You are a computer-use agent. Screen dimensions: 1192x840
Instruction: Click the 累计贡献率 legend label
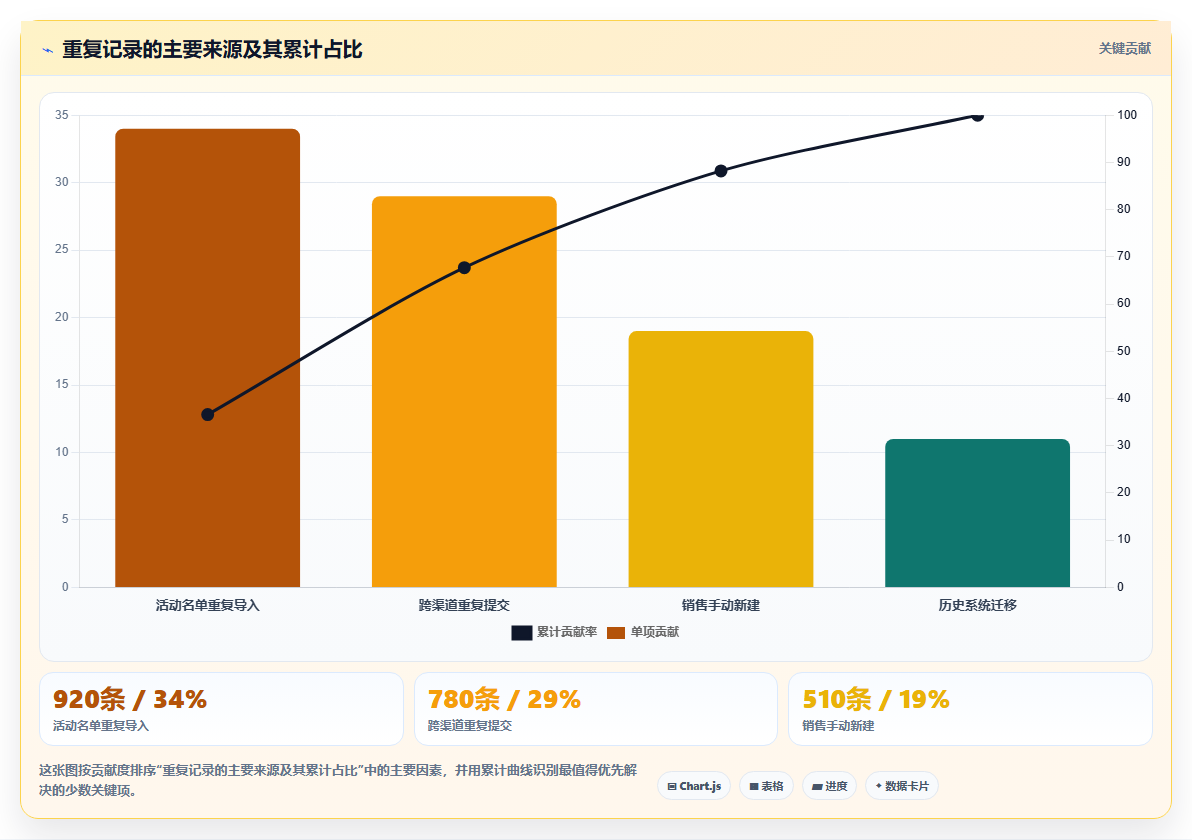point(567,632)
